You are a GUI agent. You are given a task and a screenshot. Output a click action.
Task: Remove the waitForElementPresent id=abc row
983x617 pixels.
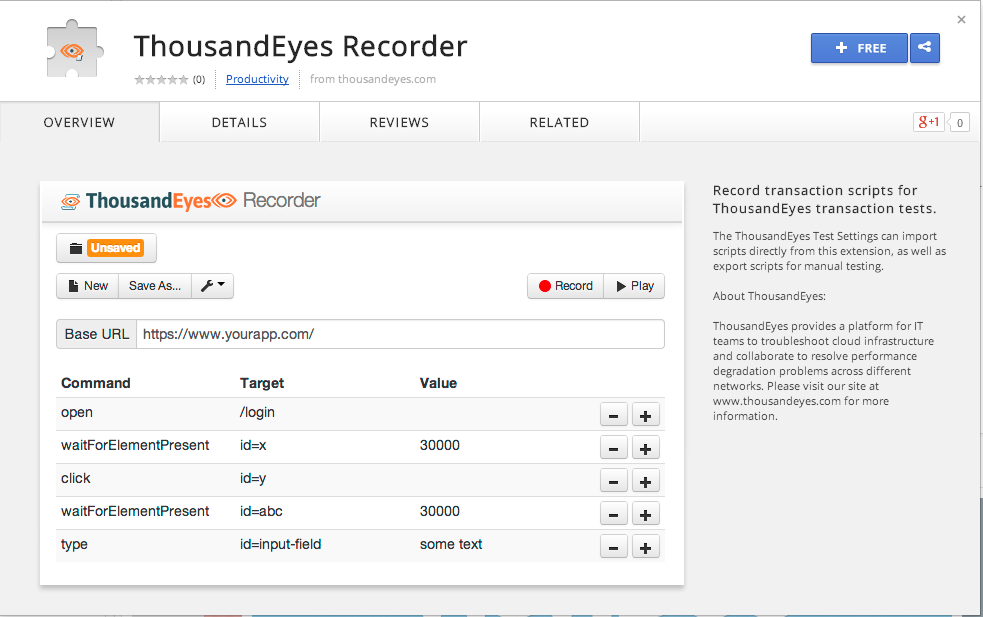click(614, 515)
